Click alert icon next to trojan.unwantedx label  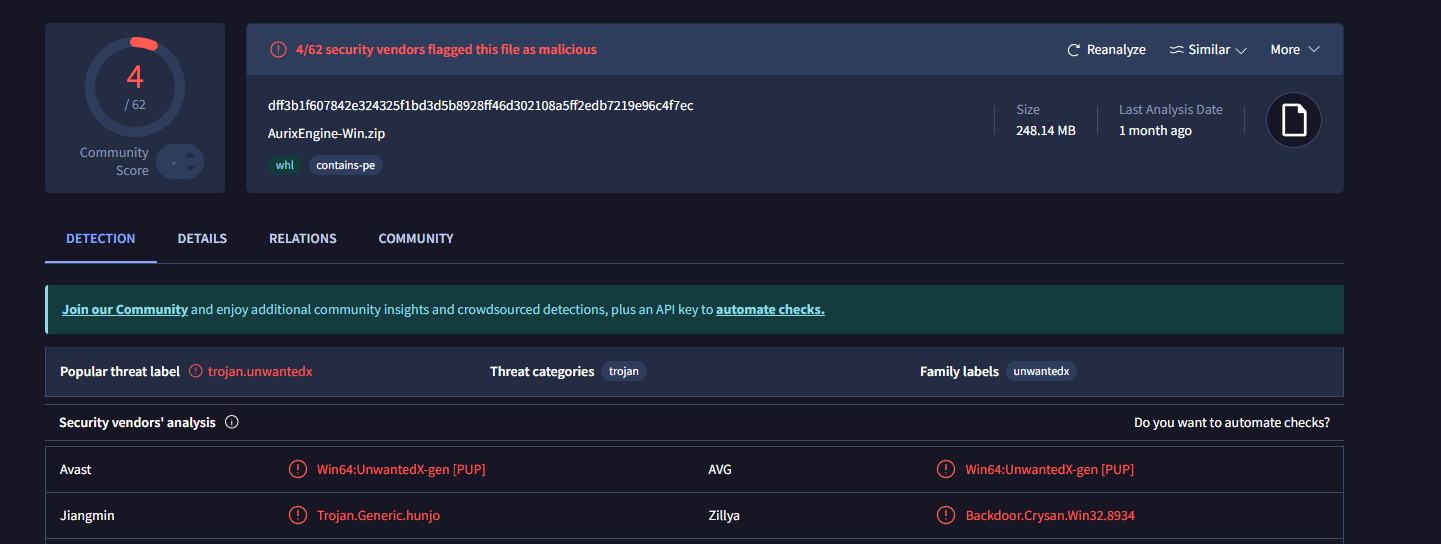(196, 371)
